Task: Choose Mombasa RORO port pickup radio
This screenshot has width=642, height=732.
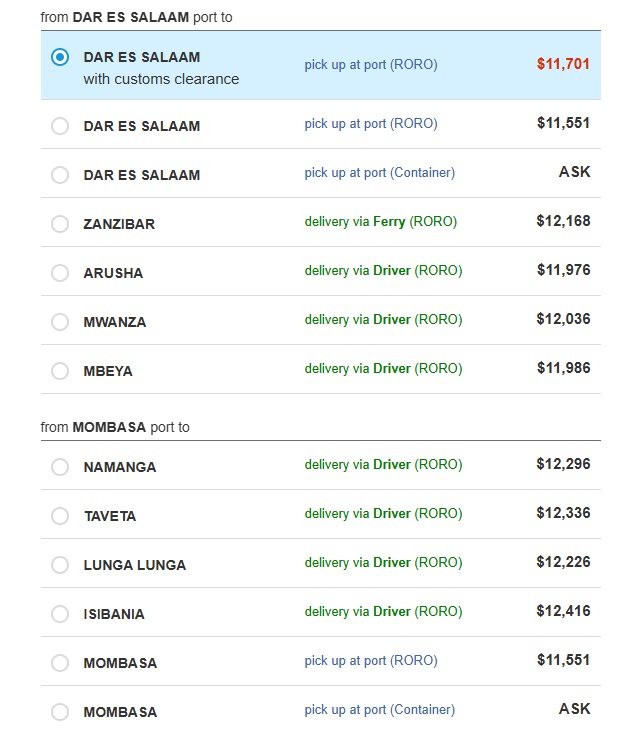Action: pos(60,663)
